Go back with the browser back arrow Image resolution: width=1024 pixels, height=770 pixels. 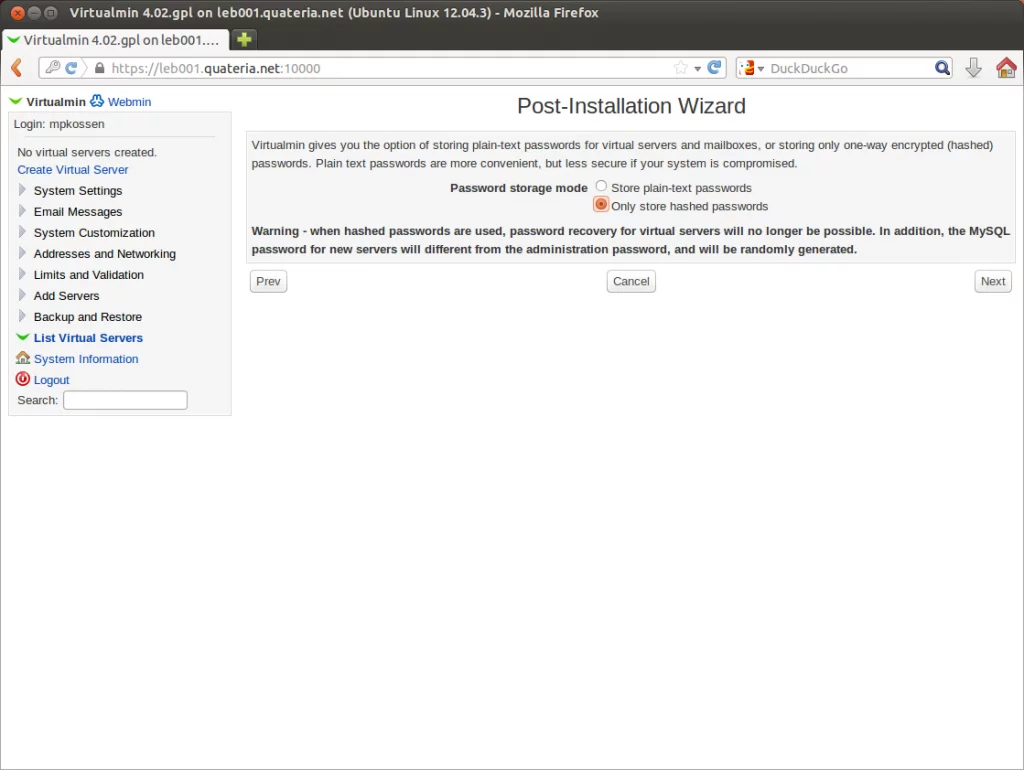coord(17,67)
